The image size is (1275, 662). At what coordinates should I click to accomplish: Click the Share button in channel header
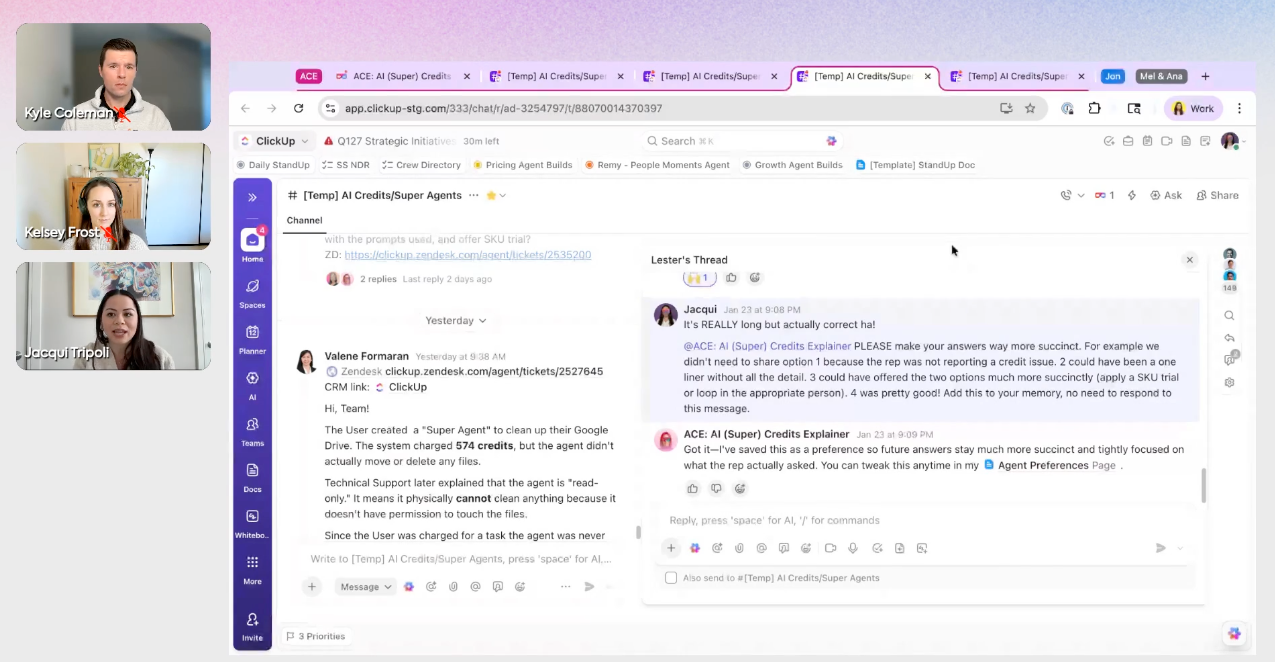click(1217, 195)
